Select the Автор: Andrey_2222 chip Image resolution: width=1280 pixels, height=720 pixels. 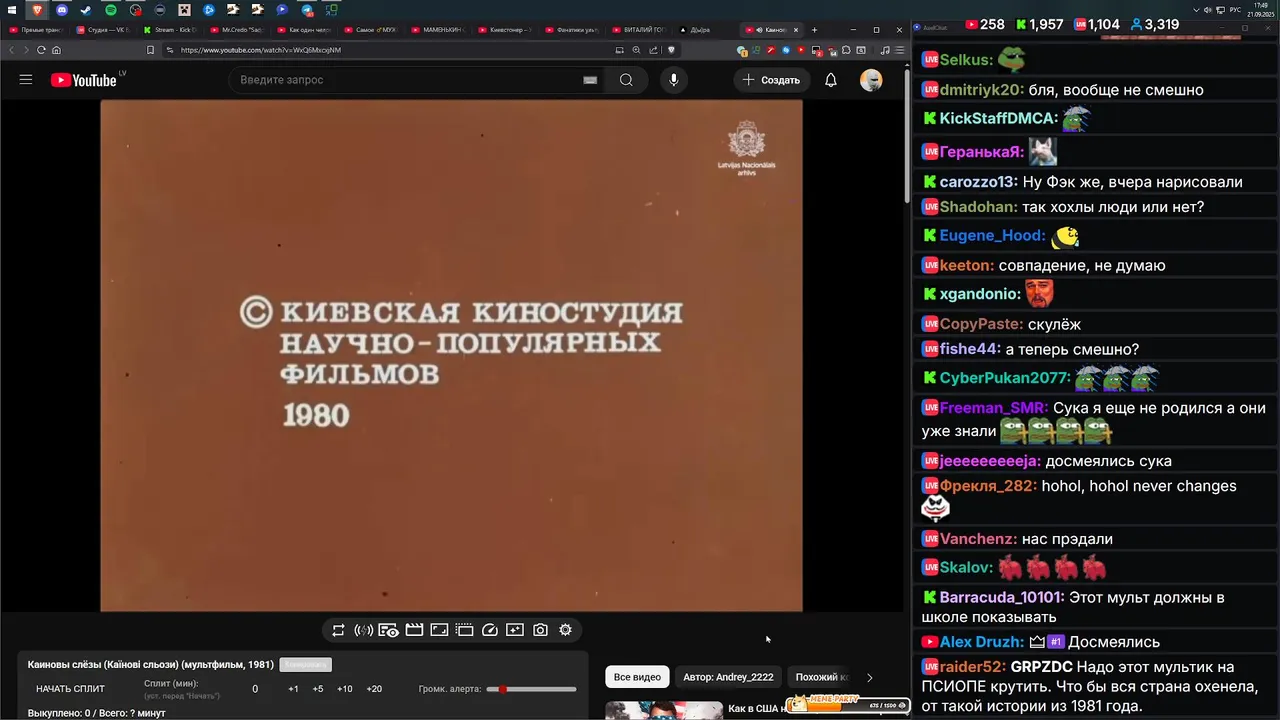click(728, 677)
